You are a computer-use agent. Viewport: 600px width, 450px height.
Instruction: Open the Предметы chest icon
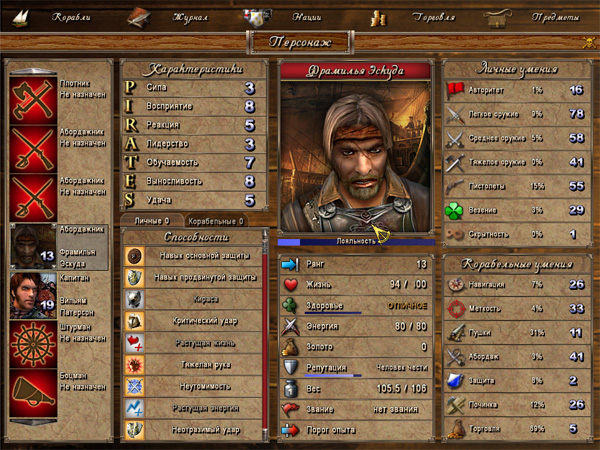pyautogui.click(x=497, y=18)
